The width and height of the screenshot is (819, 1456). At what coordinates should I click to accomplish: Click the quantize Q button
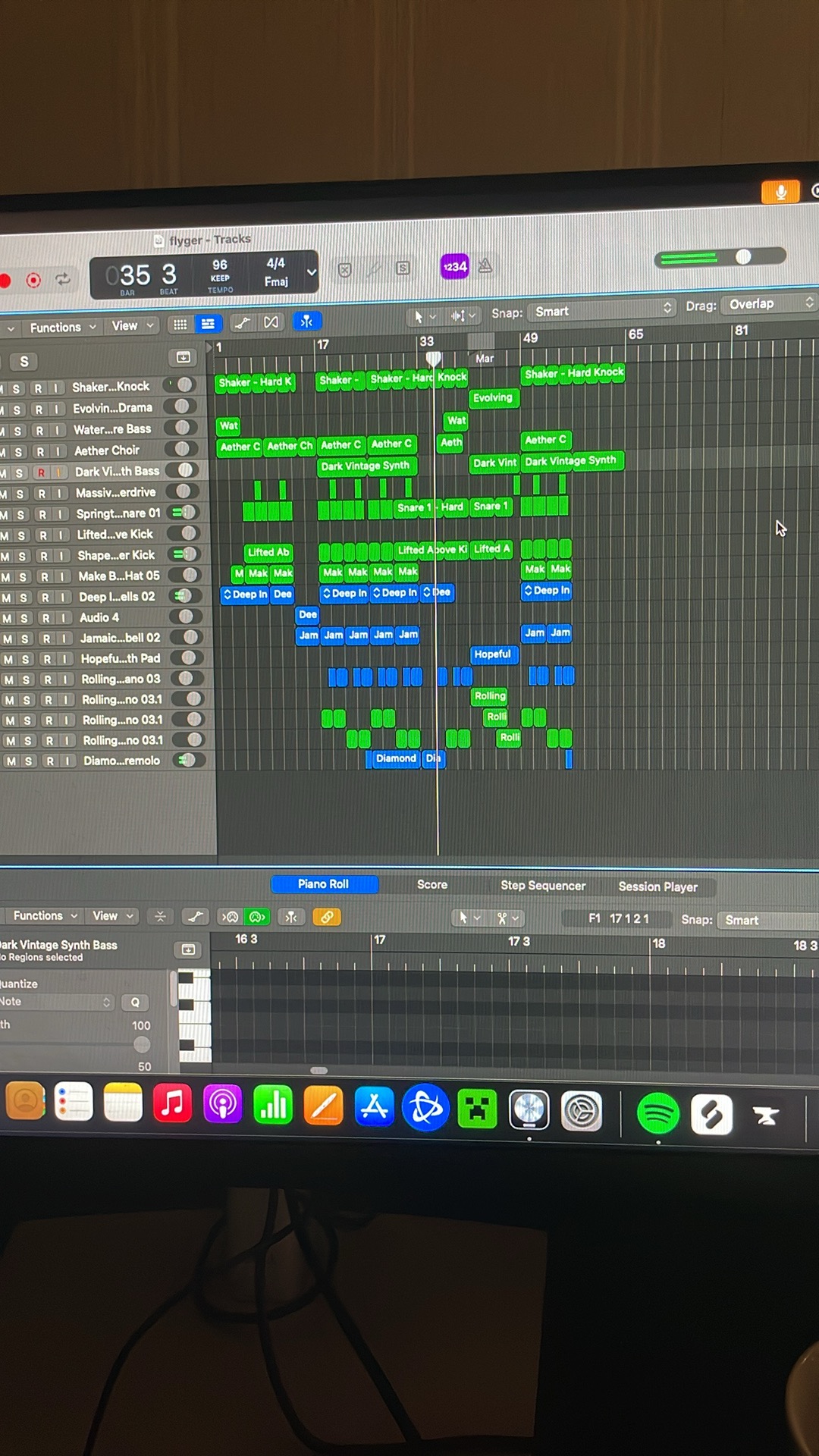135,1003
